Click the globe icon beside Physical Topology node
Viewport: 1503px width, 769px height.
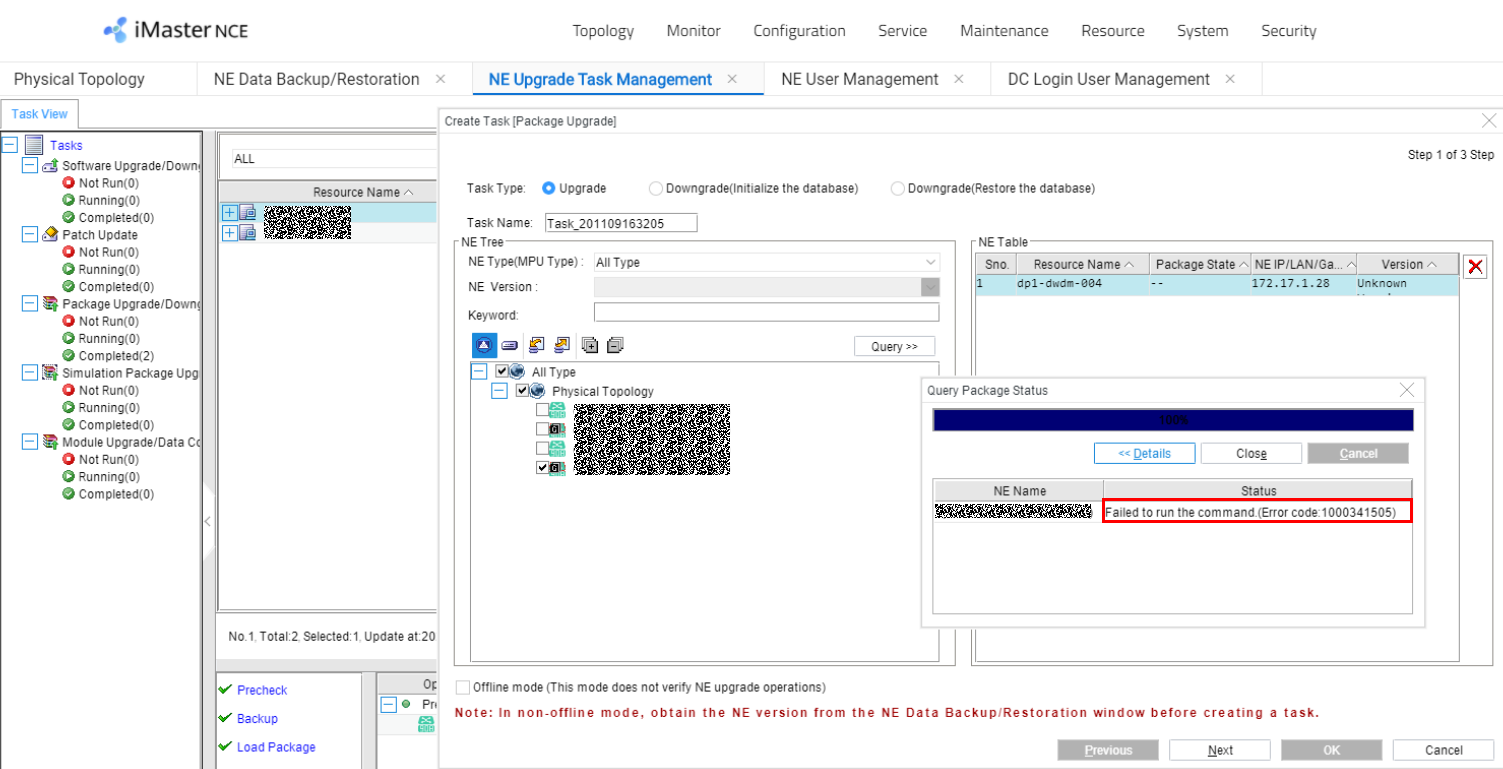tap(538, 391)
